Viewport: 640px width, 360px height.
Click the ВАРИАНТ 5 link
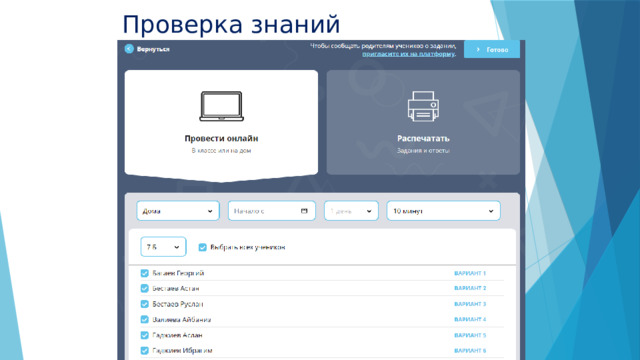coord(470,335)
